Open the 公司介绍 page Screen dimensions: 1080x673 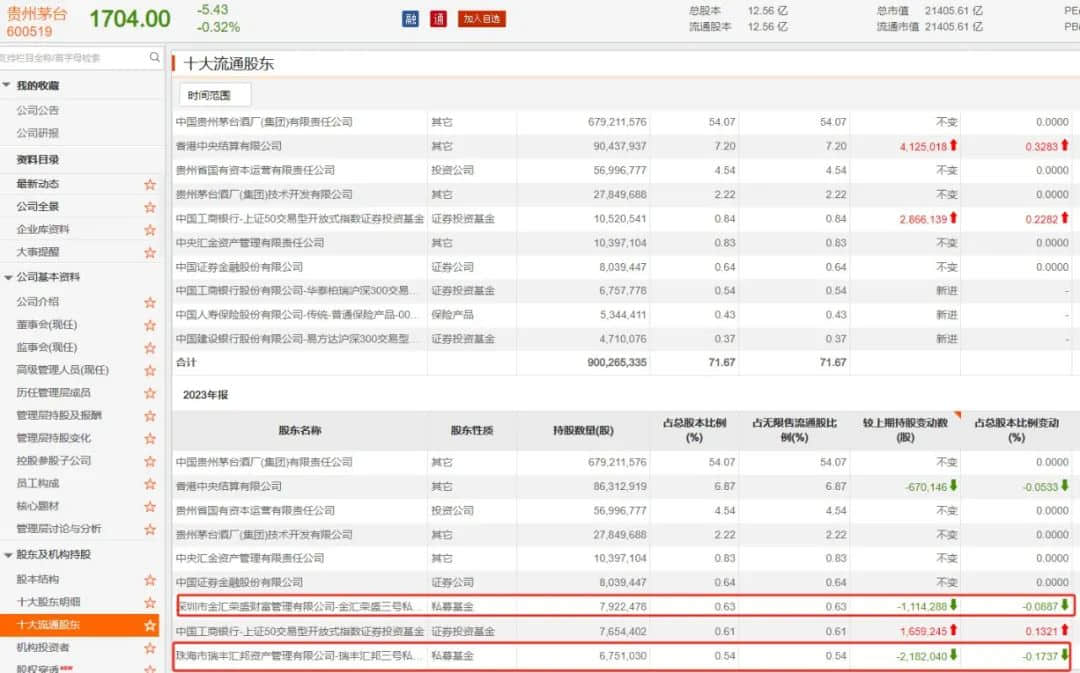pyautogui.click(x=38, y=302)
